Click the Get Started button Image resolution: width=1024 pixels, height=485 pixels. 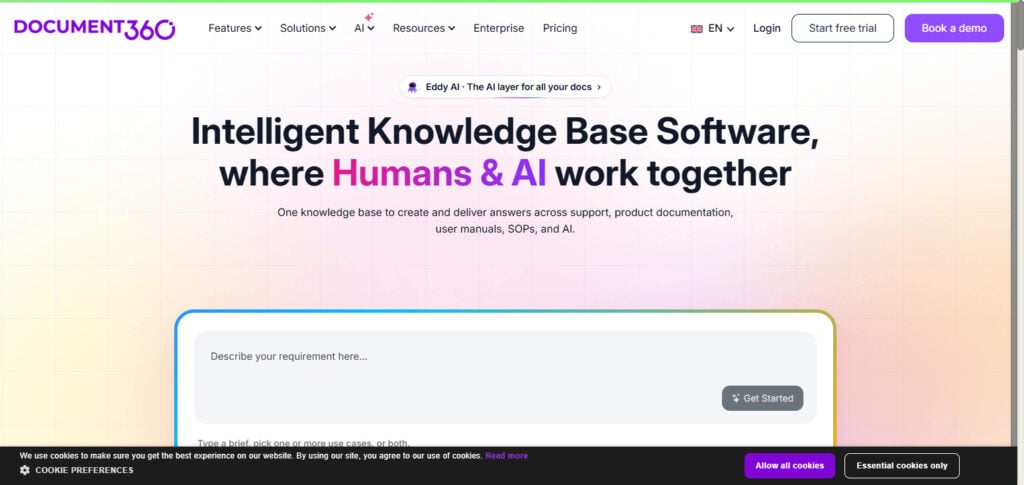(x=762, y=398)
